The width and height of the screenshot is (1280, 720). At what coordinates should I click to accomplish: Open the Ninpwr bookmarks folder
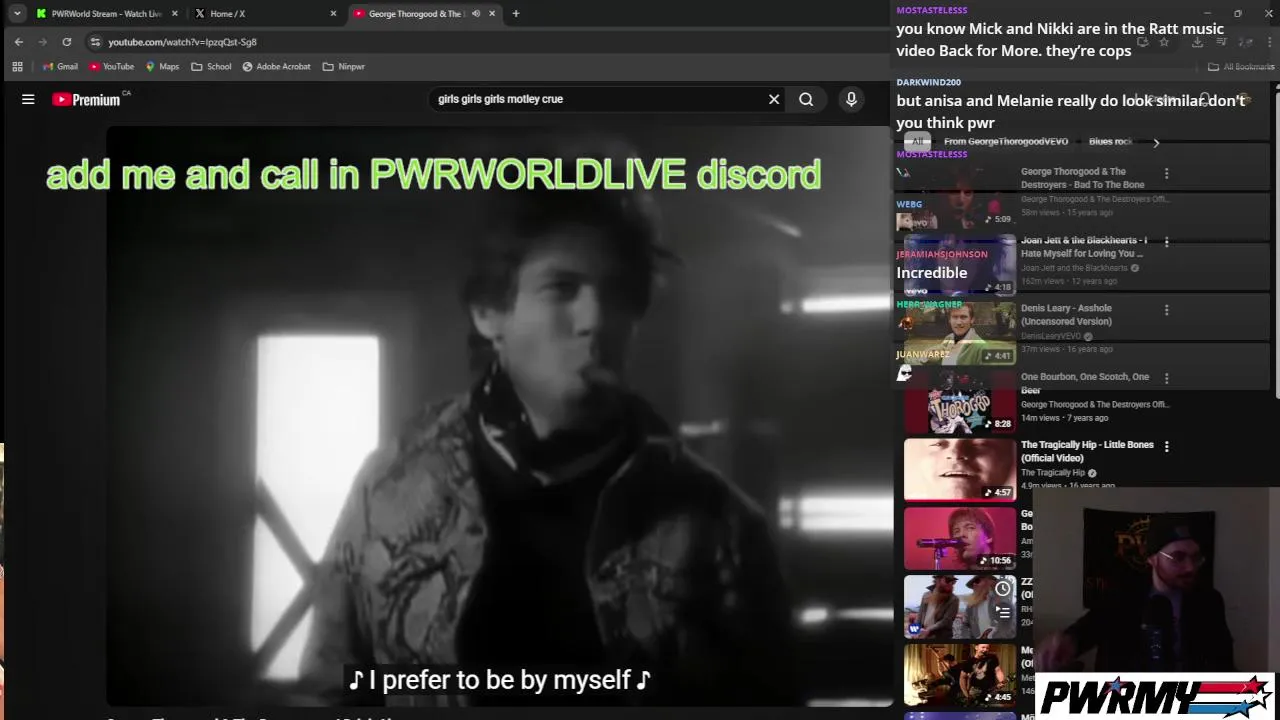(x=344, y=67)
